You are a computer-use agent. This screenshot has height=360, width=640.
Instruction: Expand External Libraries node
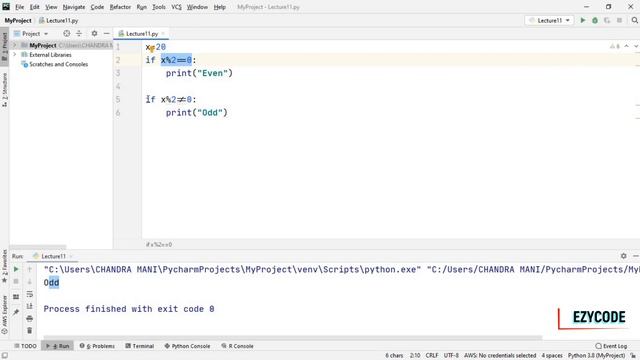coord(15,54)
